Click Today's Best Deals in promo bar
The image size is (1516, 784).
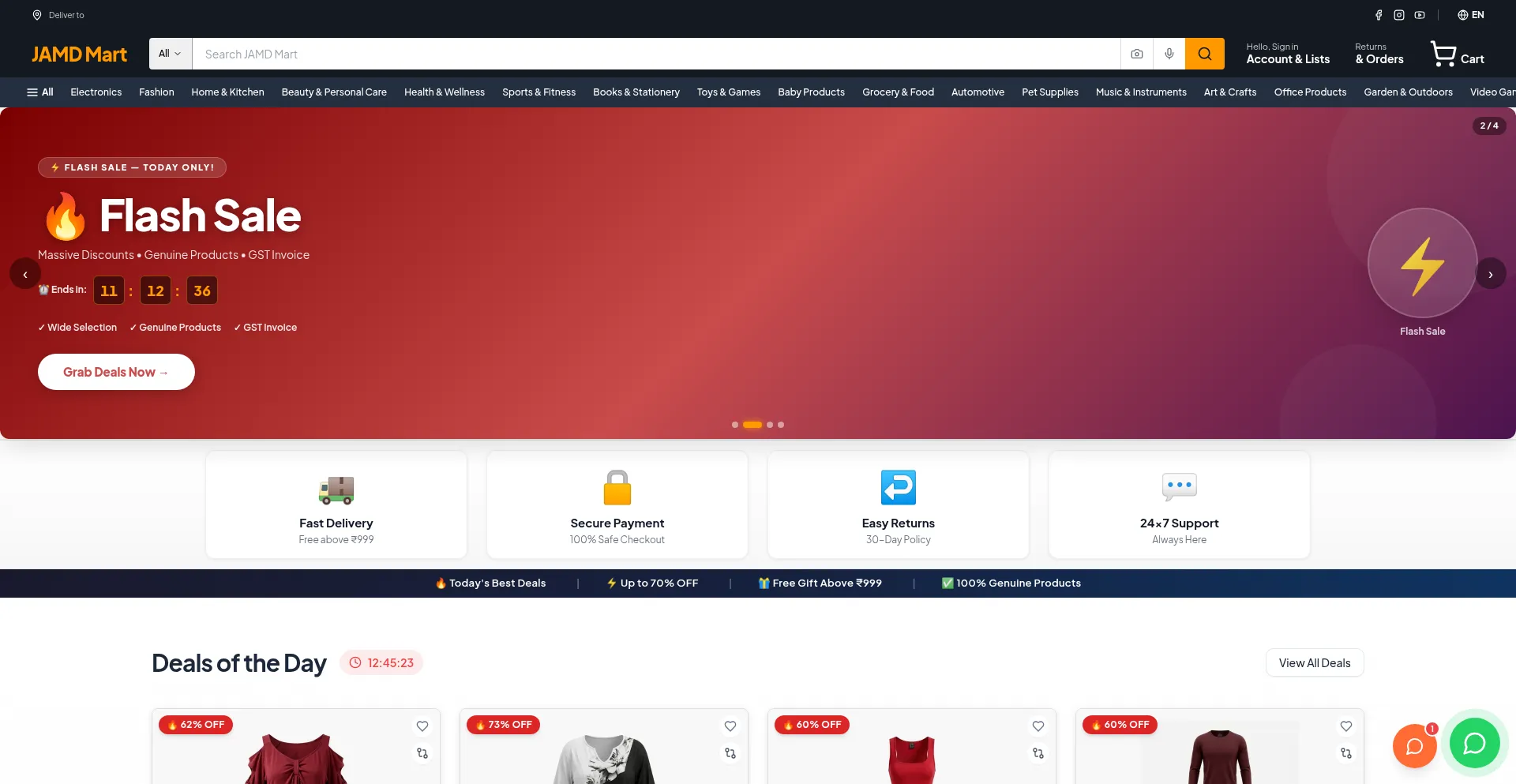coord(490,583)
